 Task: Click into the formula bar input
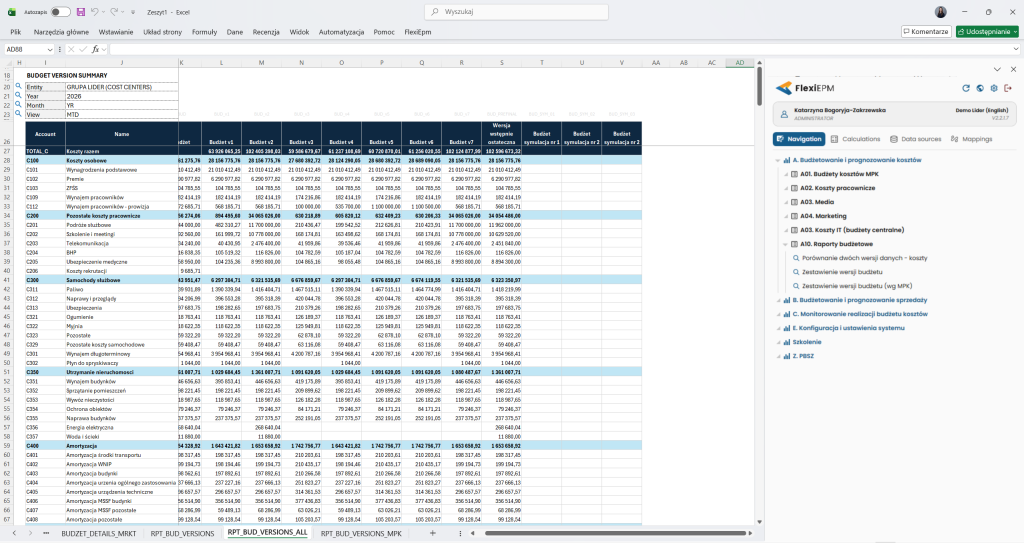coord(559,49)
